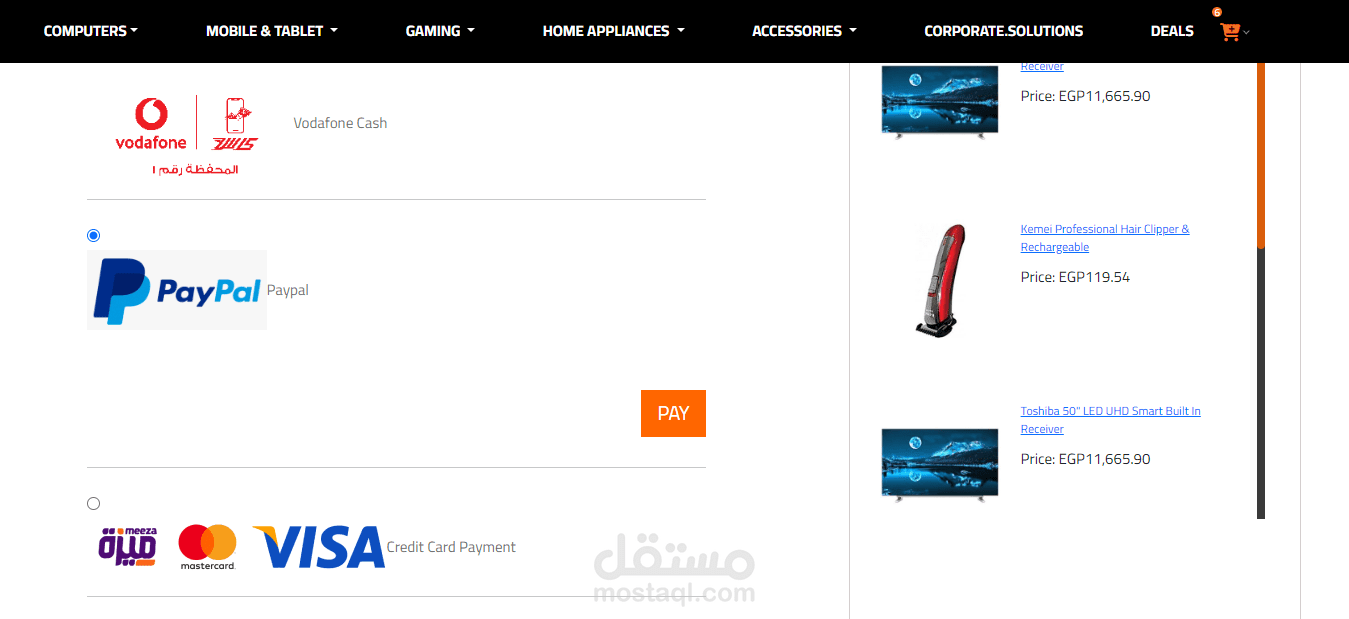Expand the Computers dropdown menu
This screenshot has height=619, width=1349.
point(90,31)
